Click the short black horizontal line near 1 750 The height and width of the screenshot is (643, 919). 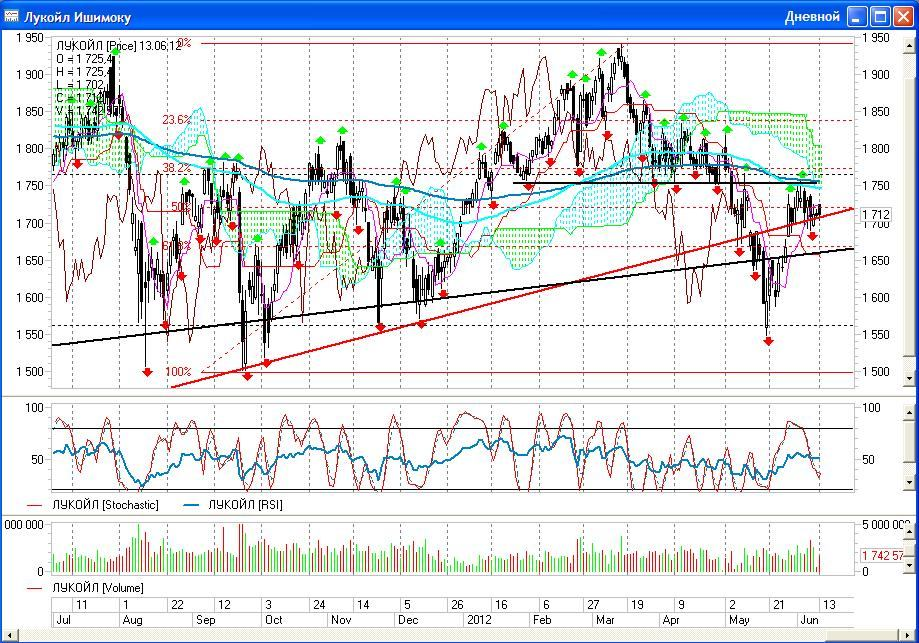(665, 183)
